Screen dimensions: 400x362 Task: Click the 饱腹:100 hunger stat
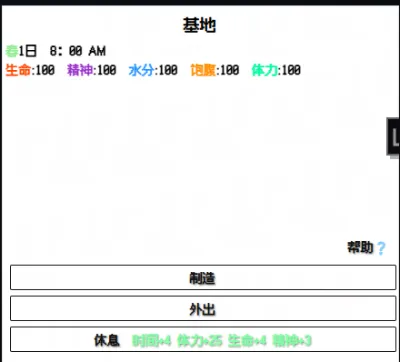215,70
